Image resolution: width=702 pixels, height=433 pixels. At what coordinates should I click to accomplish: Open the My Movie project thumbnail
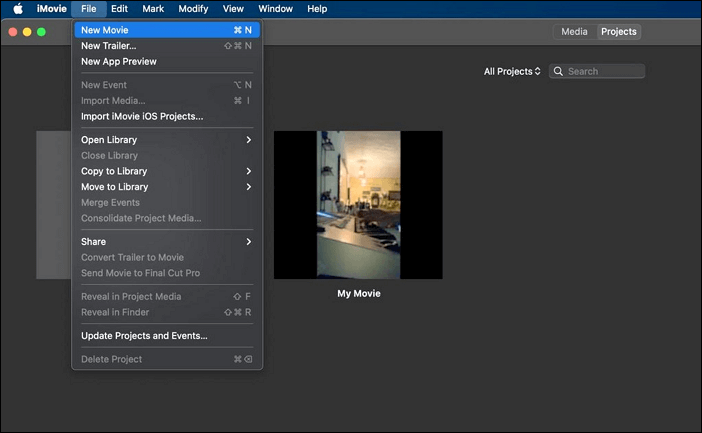click(358, 205)
